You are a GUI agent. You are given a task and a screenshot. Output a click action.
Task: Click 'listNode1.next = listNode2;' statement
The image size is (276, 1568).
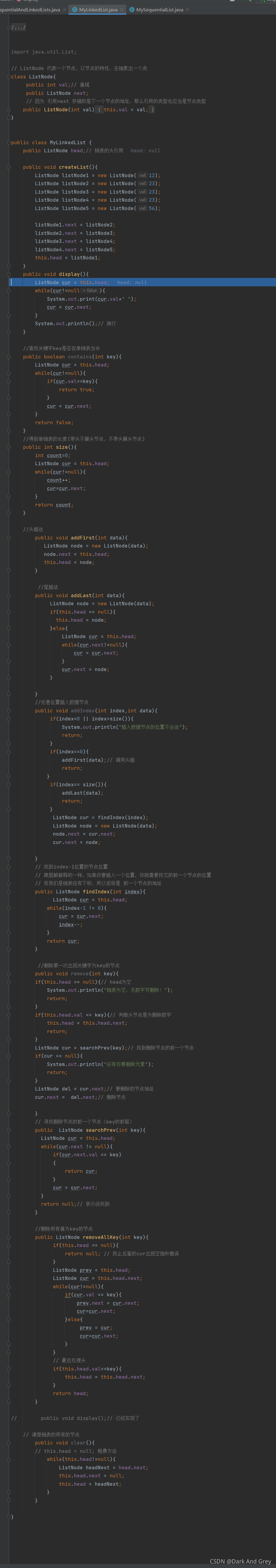tap(75, 225)
